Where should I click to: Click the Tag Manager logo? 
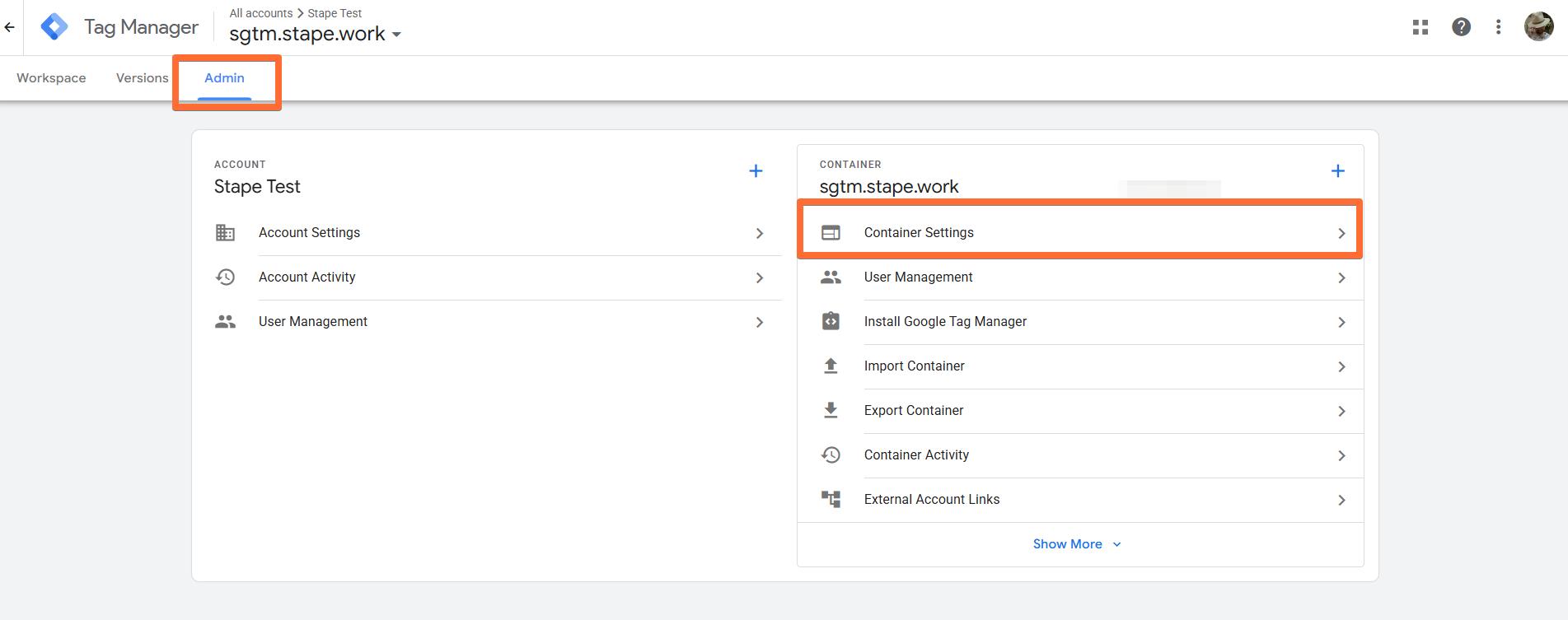tap(54, 27)
